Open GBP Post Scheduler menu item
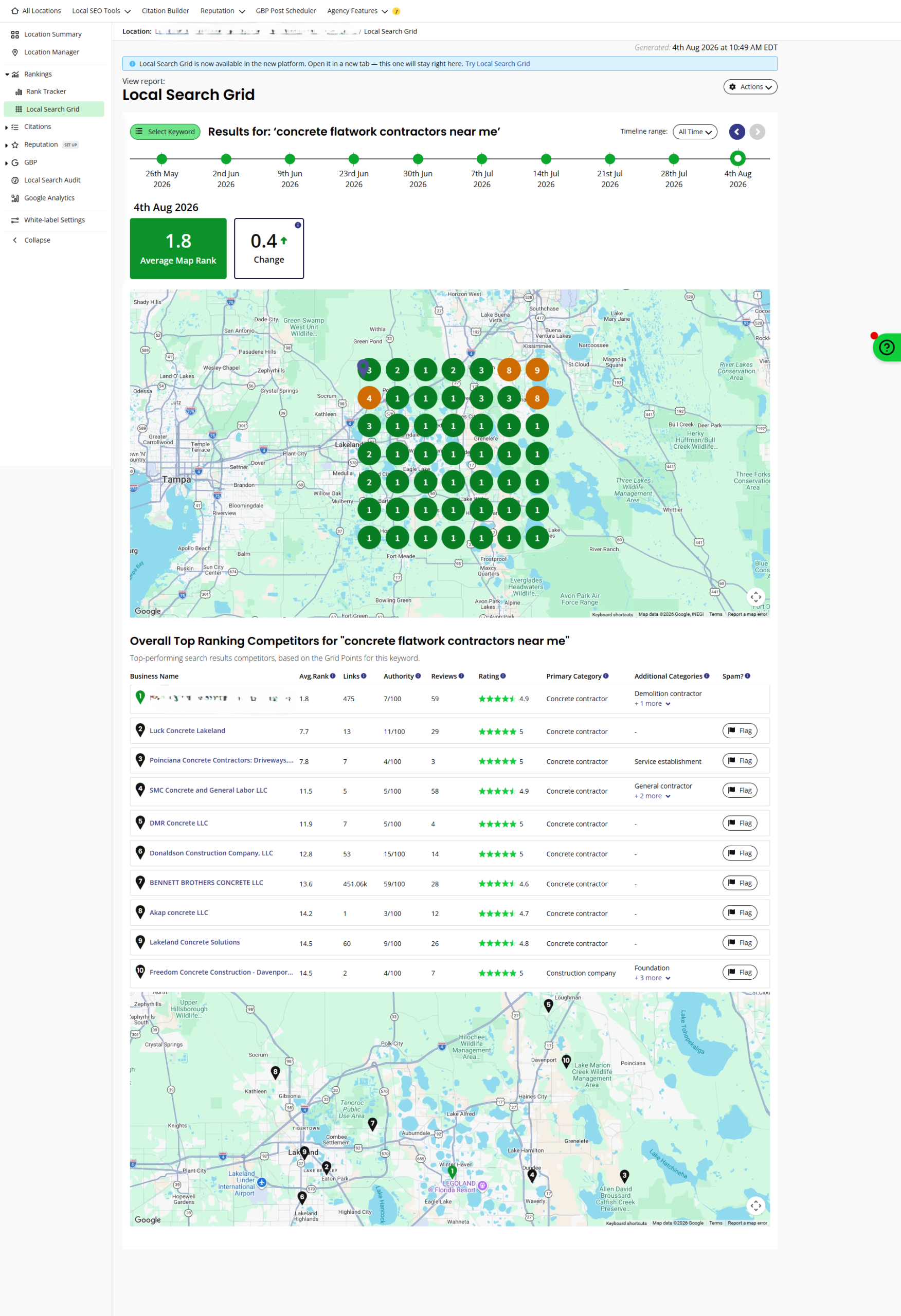 pos(285,11)
